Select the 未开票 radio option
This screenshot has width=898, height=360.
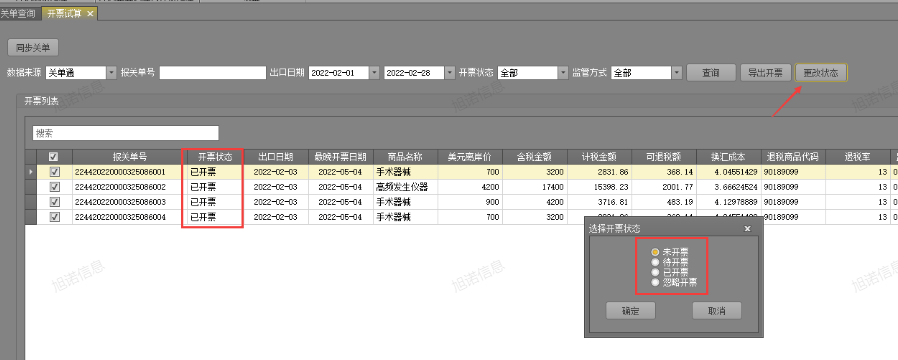(655, 252)
